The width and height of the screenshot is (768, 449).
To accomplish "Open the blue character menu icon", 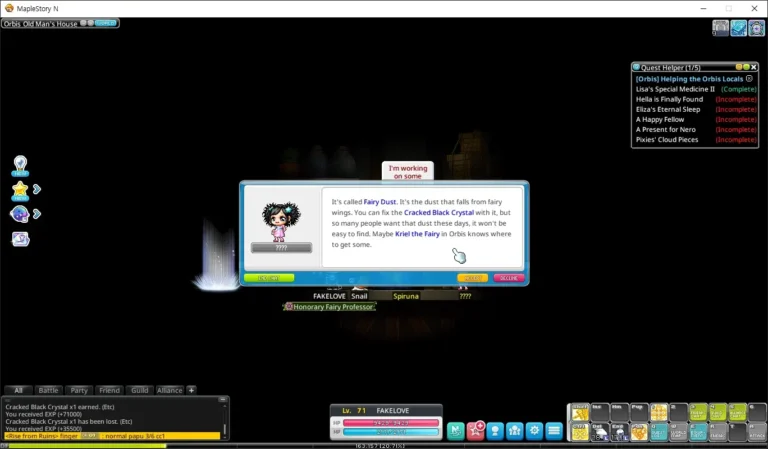I will (495, 431).
